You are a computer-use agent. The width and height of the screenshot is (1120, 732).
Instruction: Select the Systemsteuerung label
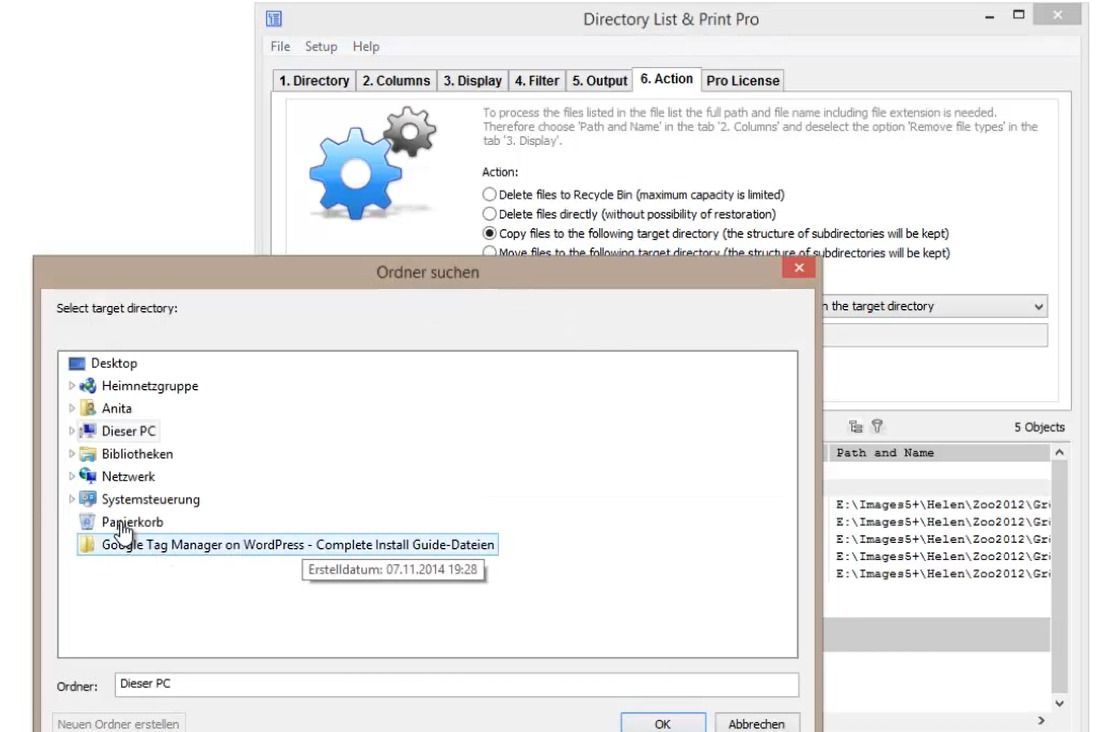[151, 499]
